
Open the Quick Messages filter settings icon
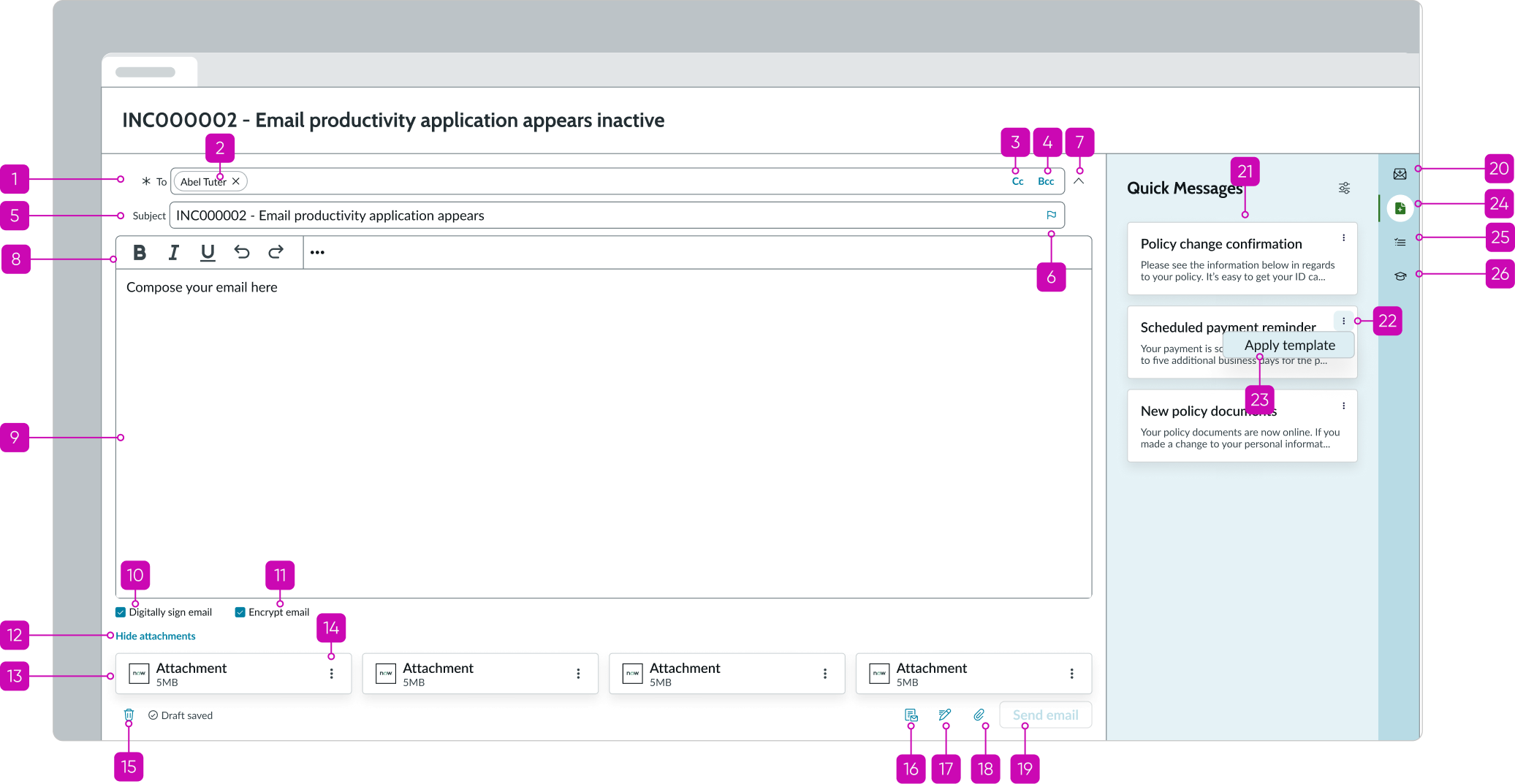point(1345,188)
